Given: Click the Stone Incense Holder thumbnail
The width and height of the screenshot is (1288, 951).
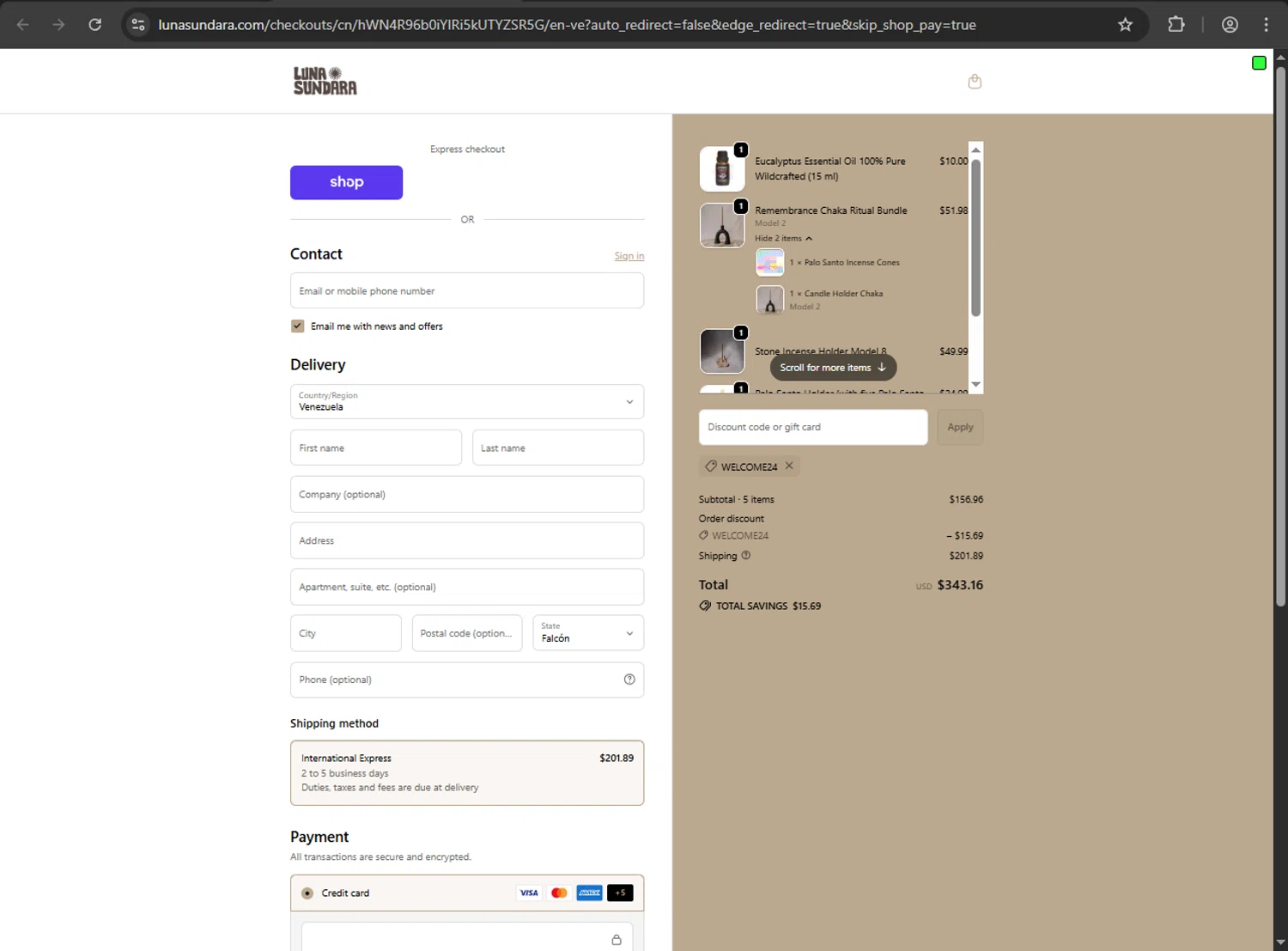Looking at the screenshot, I should pos(722,351).
